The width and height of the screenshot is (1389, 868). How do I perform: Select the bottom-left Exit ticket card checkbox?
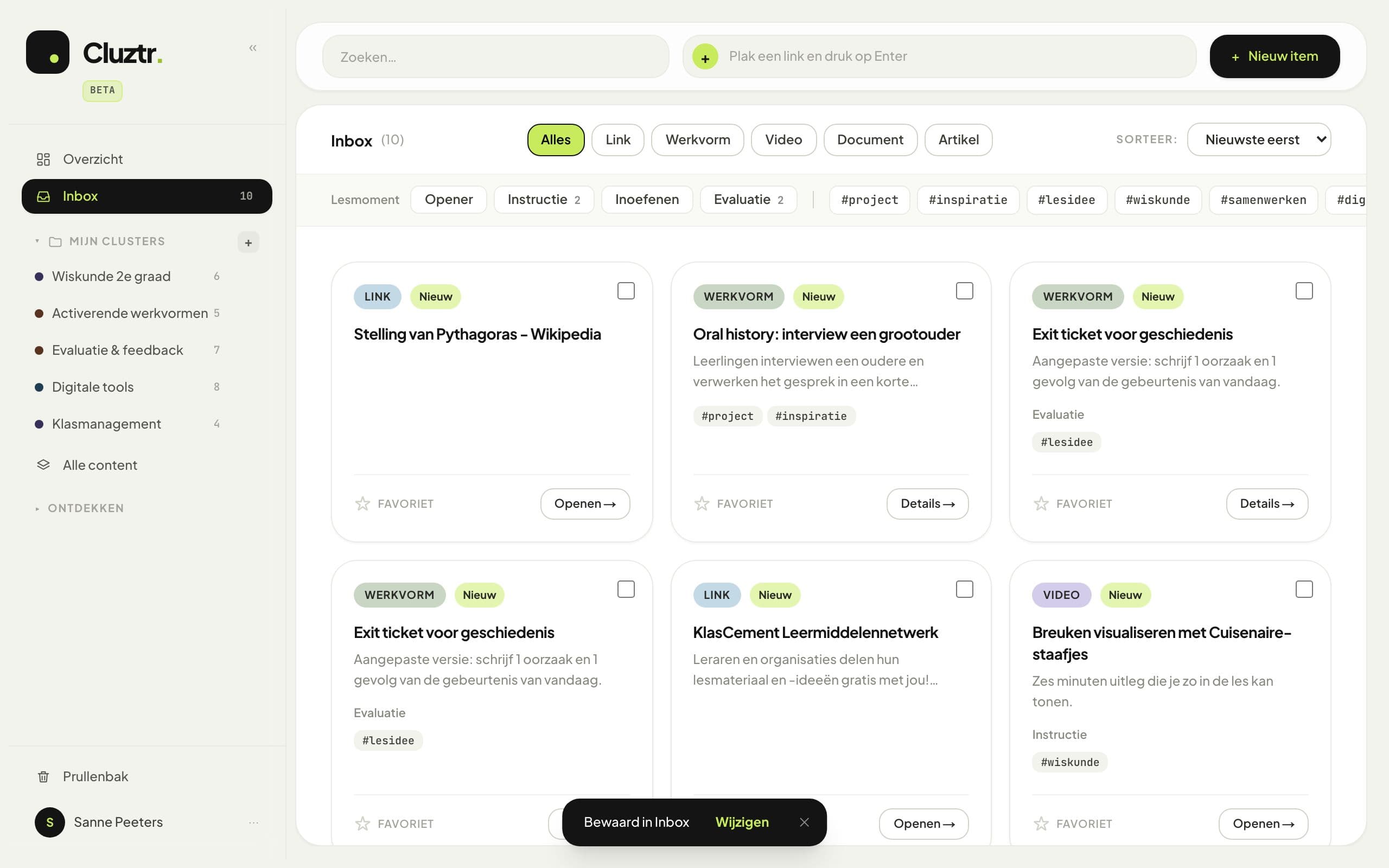click(626, 589)
